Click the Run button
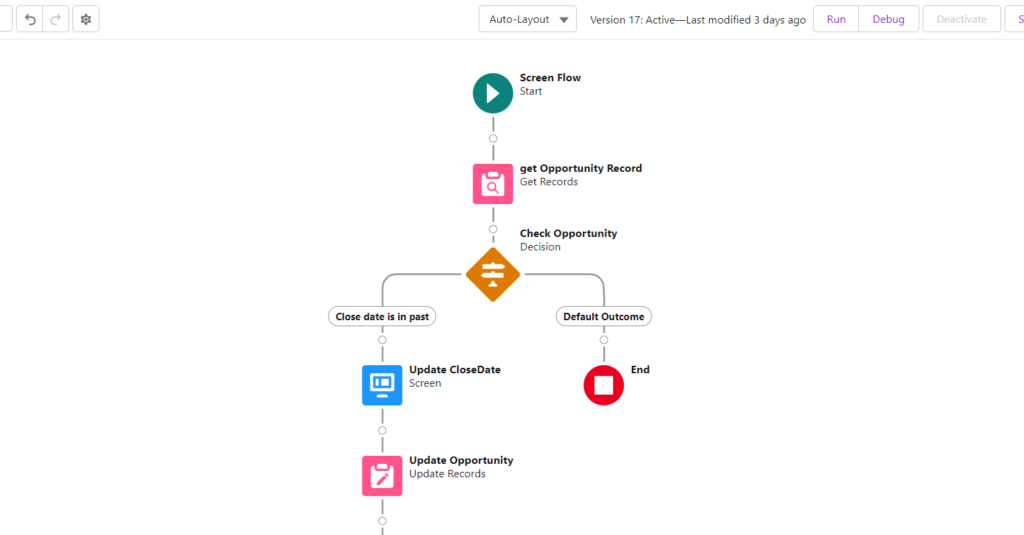The image size is (1024, 535). [x=836, y=20]
